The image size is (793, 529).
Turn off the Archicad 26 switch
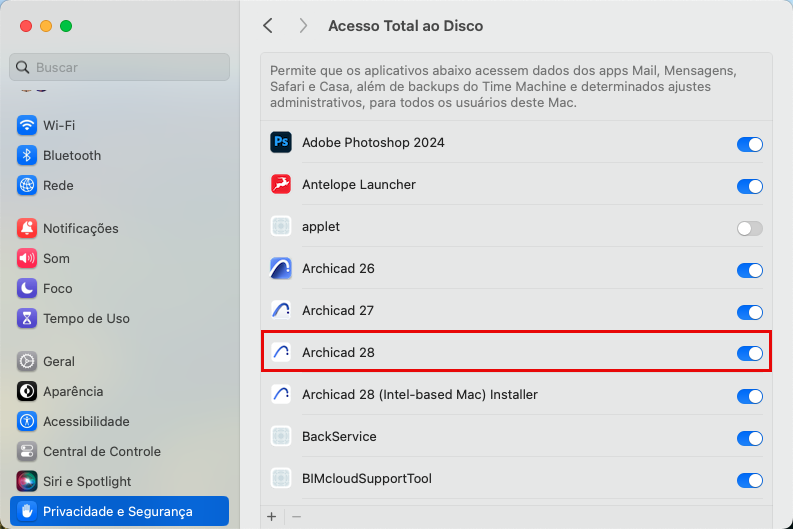(750, 270)
